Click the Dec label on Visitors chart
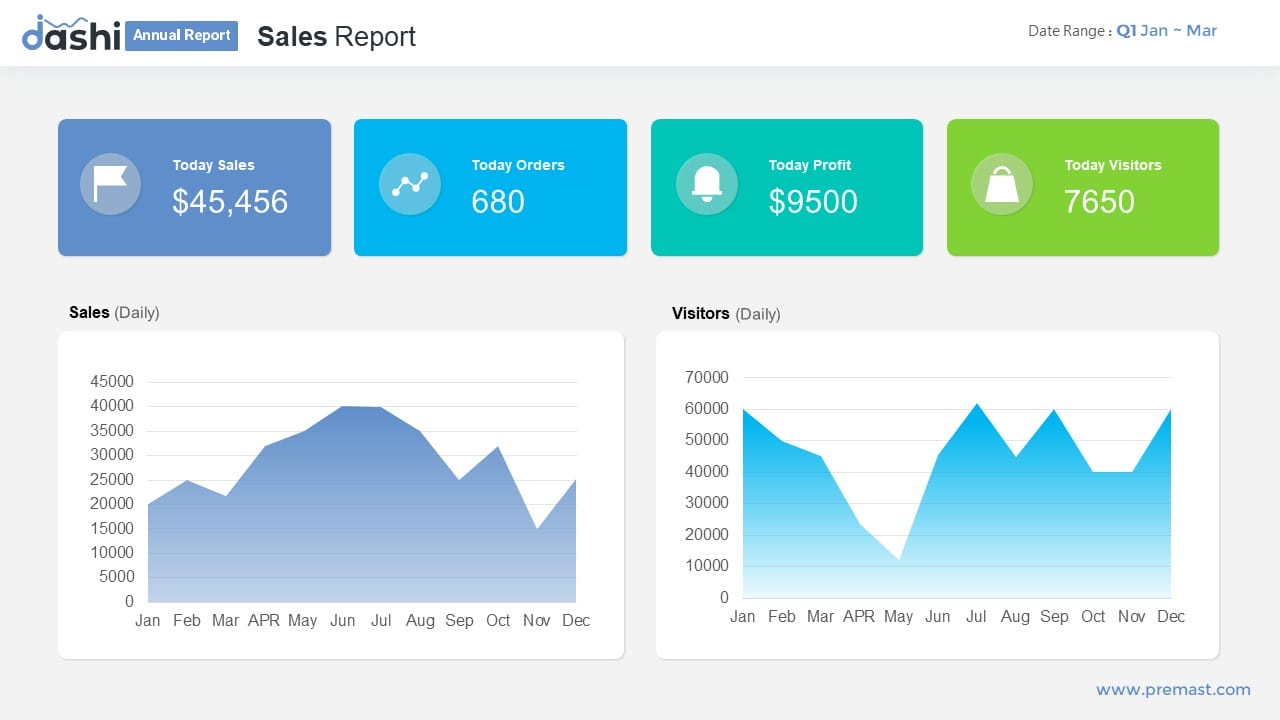This screenshot has height=720, width=1280. click(x=1171, y=616)
